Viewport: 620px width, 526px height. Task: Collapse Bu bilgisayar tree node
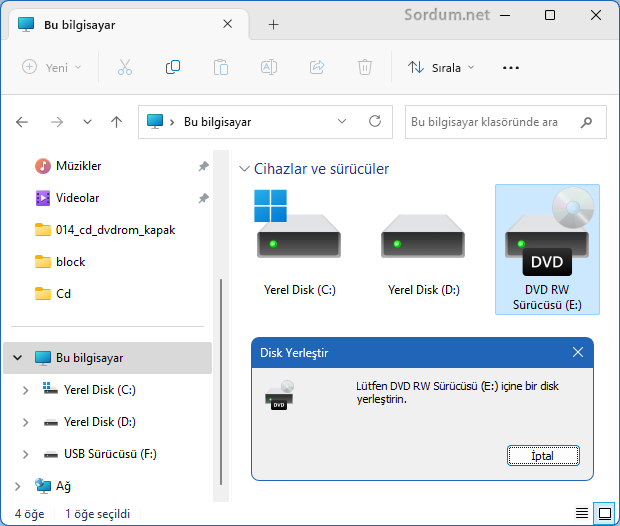(x=17, y=358)
